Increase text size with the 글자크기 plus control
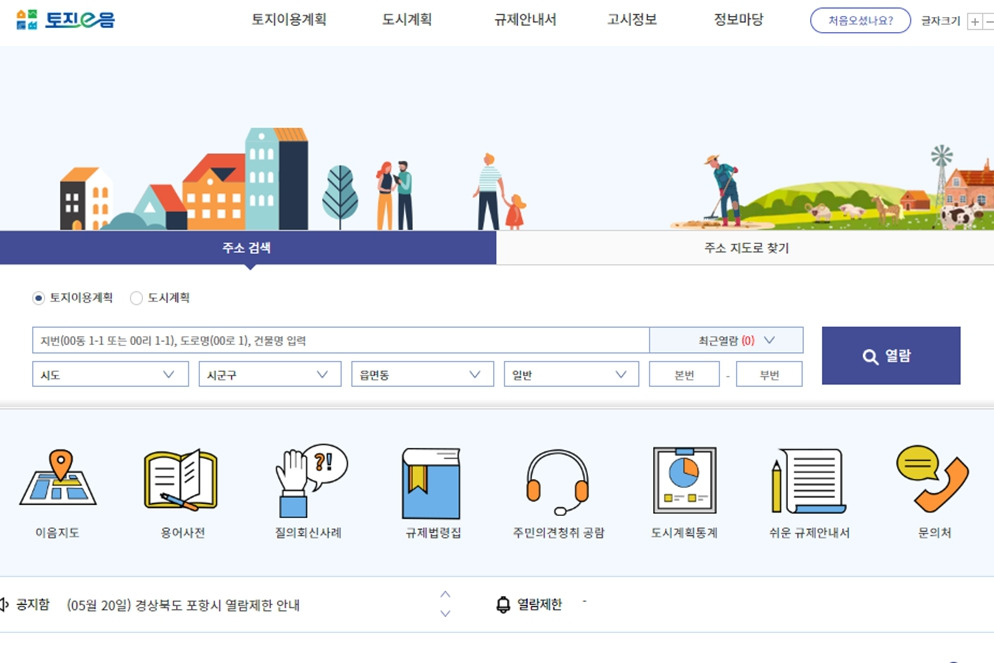Viewport: 994px width, 663px height. pos(973,20)
